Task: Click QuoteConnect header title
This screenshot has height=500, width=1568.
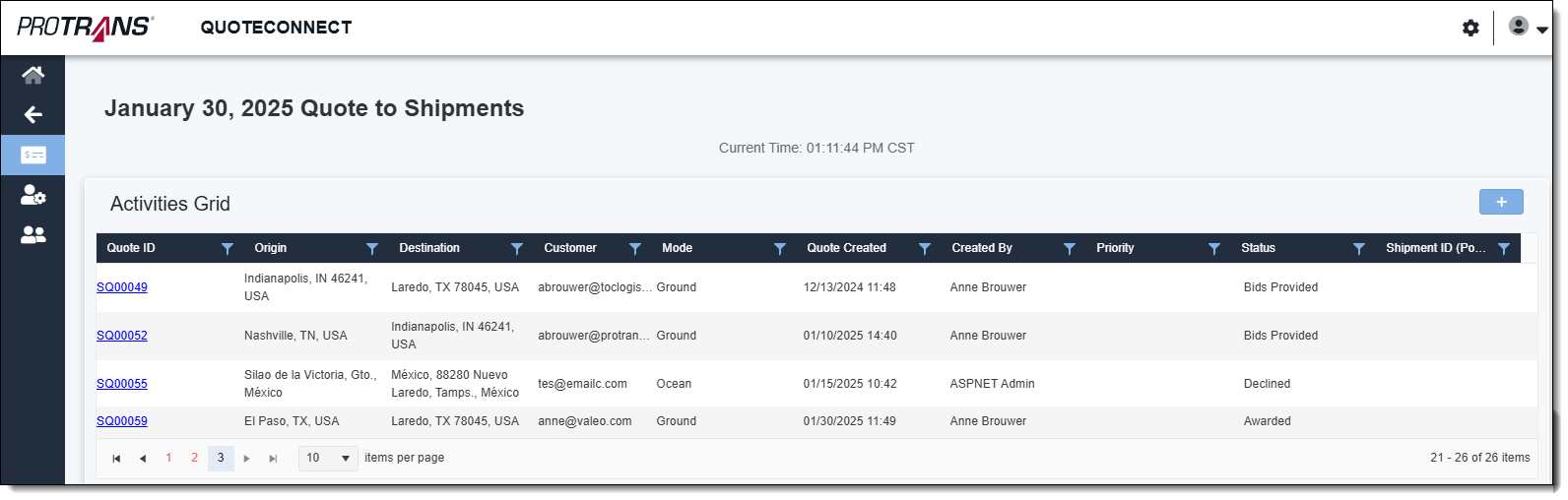Action: click(x=276, y=28)
